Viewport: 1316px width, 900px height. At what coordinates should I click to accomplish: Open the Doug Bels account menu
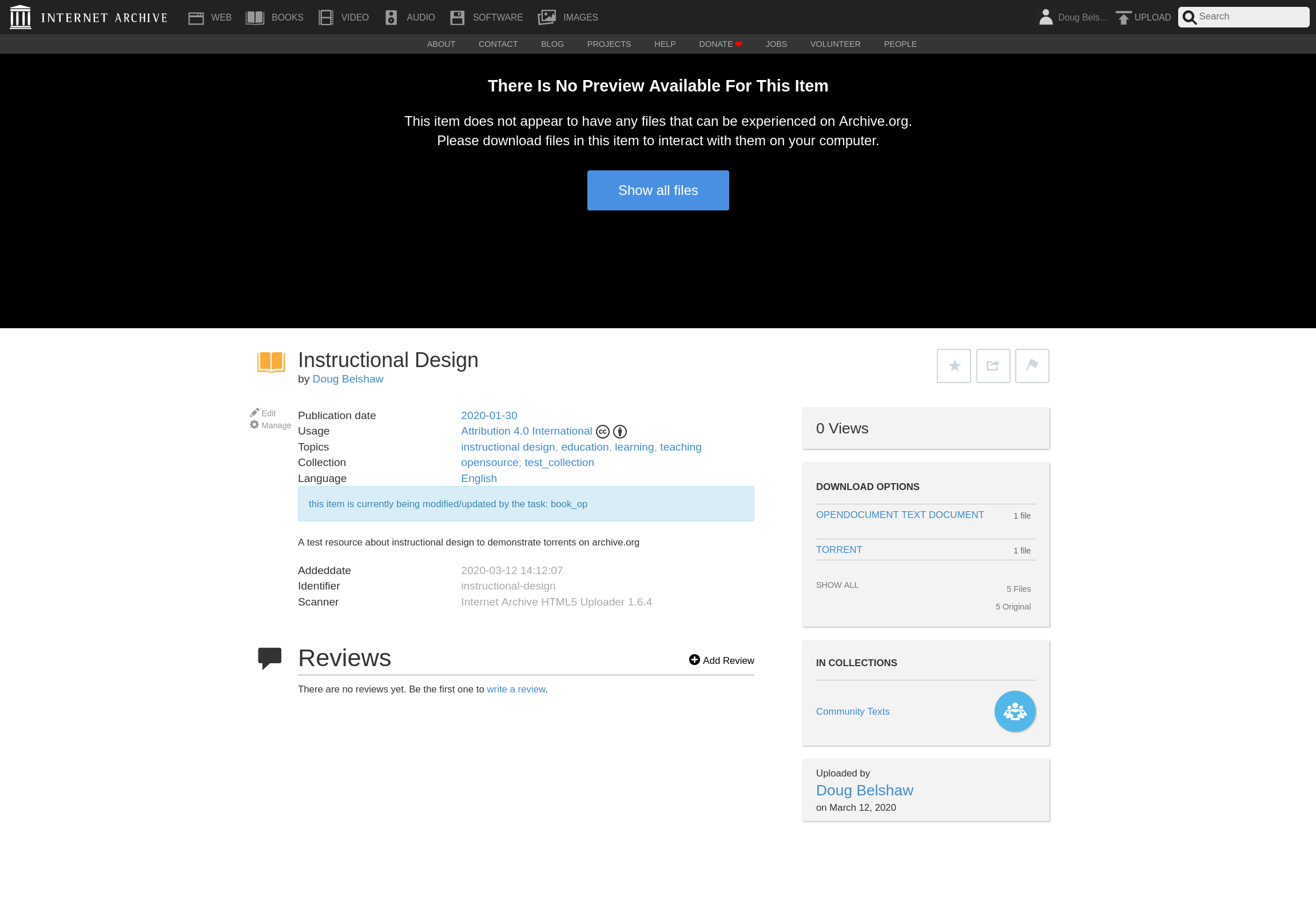point(1071,17)
